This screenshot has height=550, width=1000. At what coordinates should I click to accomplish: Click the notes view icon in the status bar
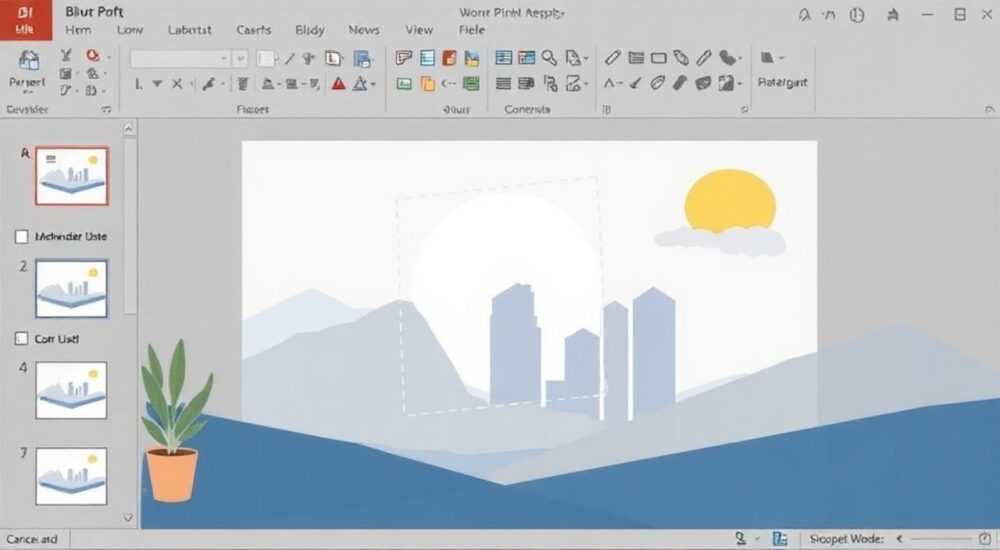[x=779, y=539]
